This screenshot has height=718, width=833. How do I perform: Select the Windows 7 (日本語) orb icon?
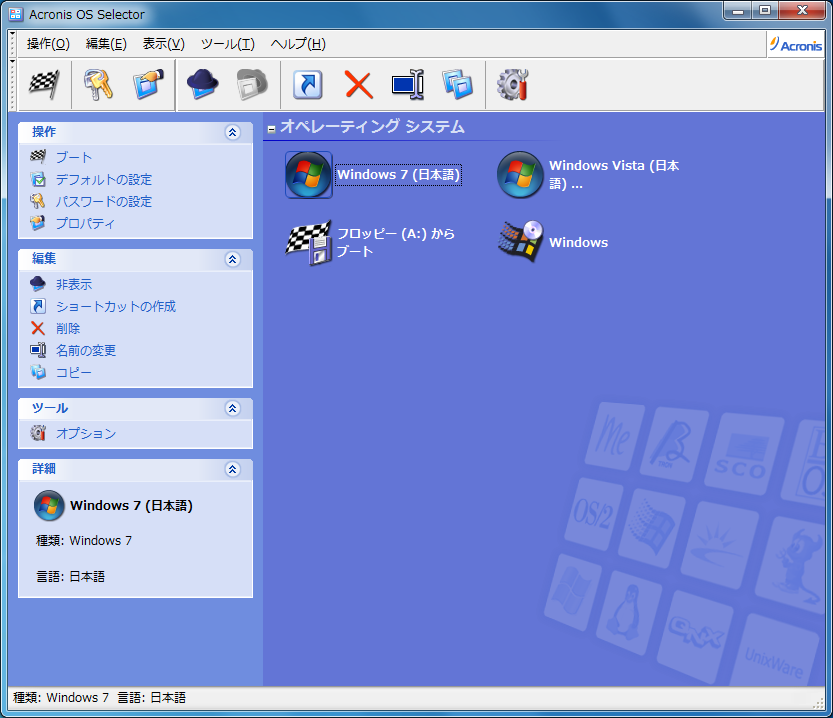(309, 175)
